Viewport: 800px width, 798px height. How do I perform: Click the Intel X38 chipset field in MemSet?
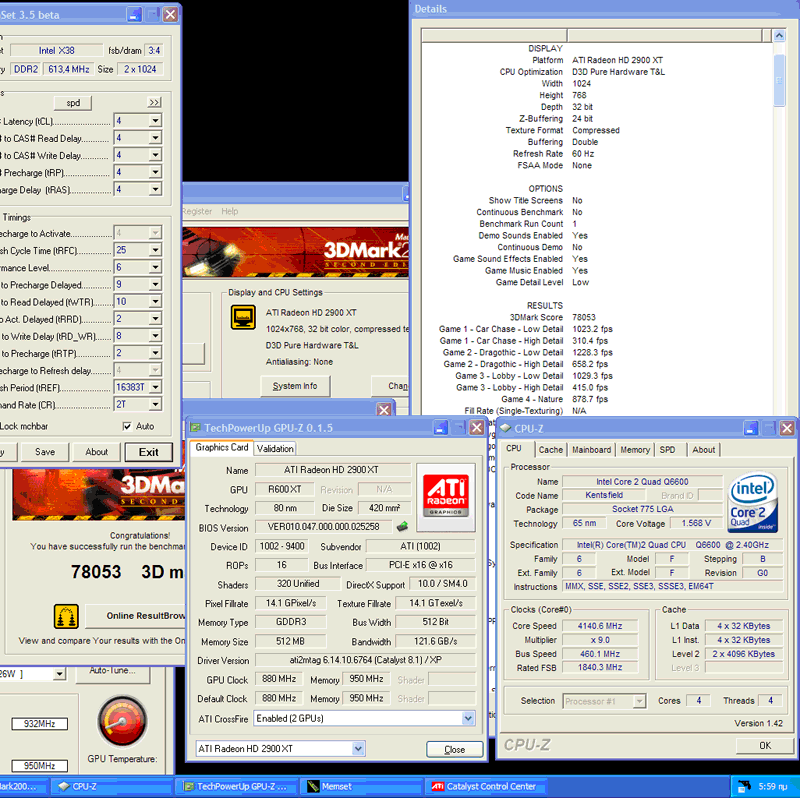(57, 51)
